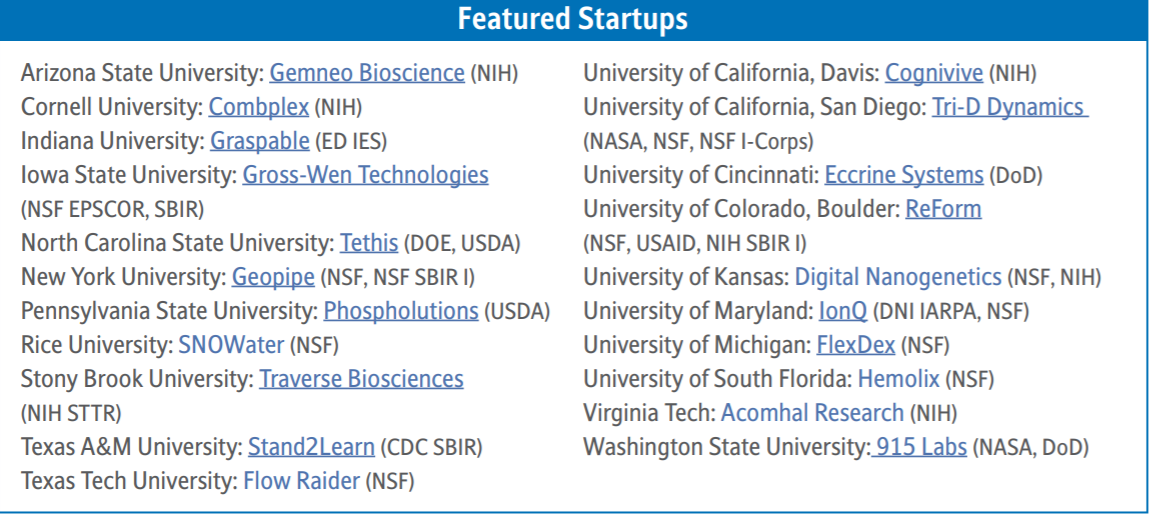This screenshot has width=1149, height=515.
Task: Open the Combplex startup link
Action: point(259,108)
